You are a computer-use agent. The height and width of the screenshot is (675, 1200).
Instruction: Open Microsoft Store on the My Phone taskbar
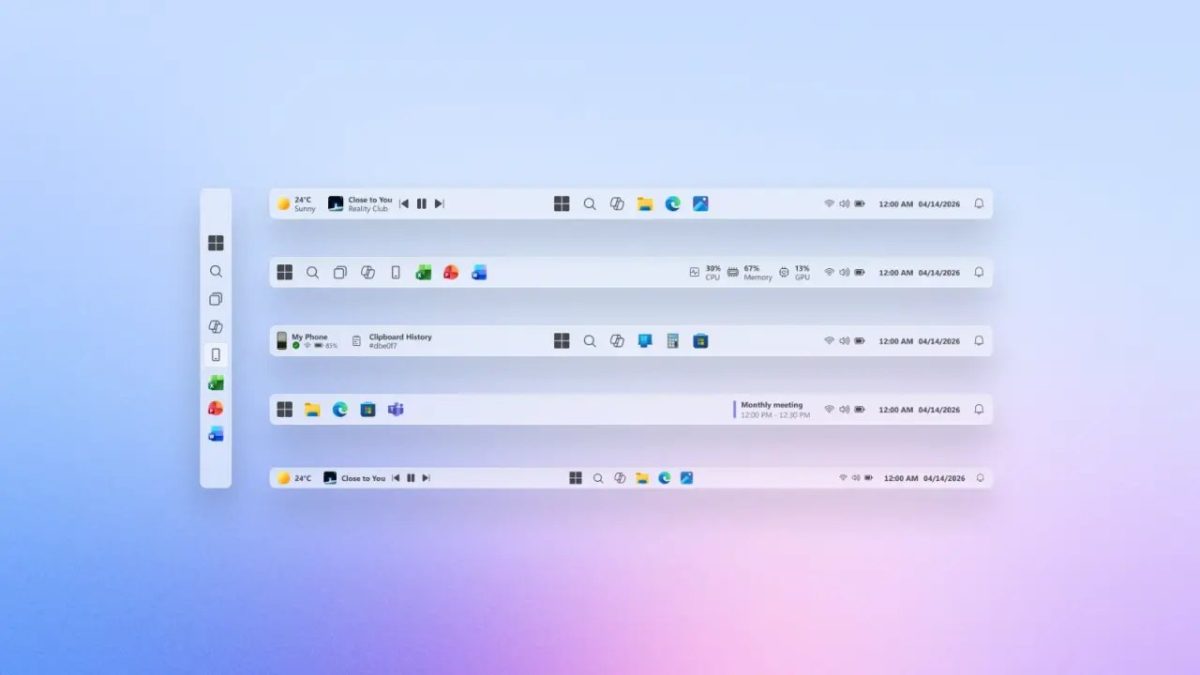click(701, 341)
